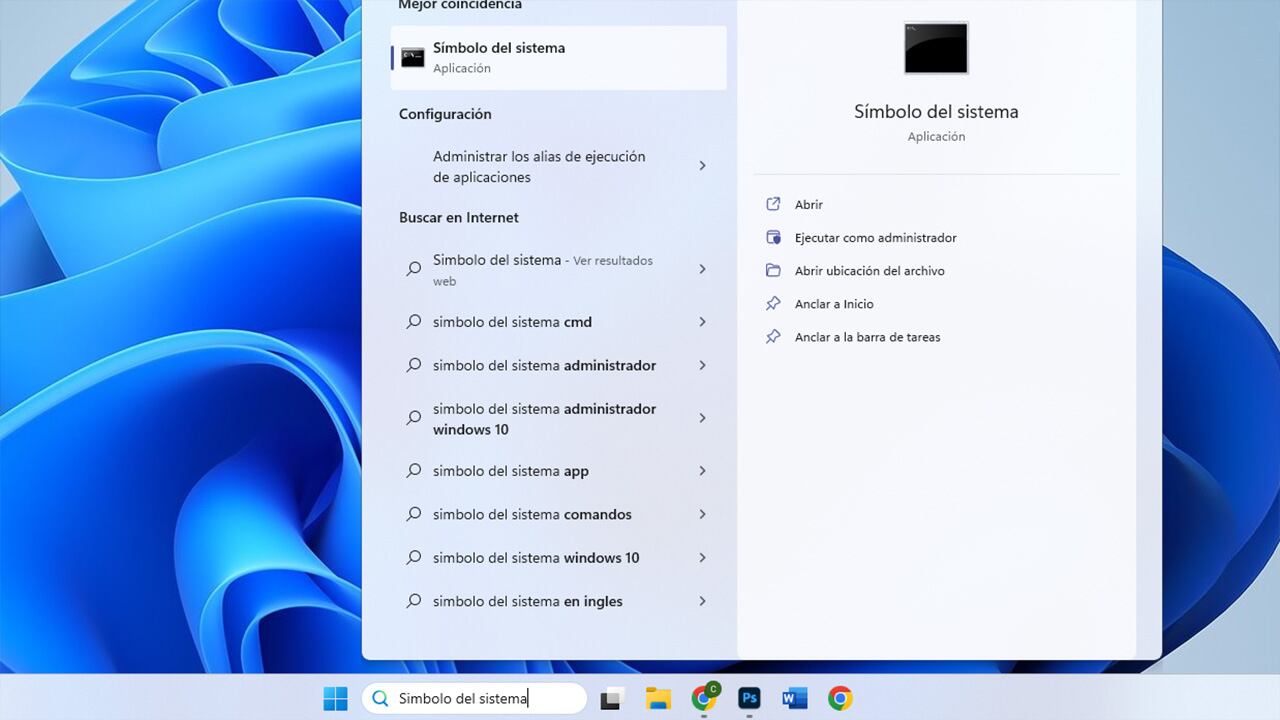Launch Photoshop from the taskbar
The height and width of the screenshot is (720, 1280).
pyautogui.click(x=748, y=698)
